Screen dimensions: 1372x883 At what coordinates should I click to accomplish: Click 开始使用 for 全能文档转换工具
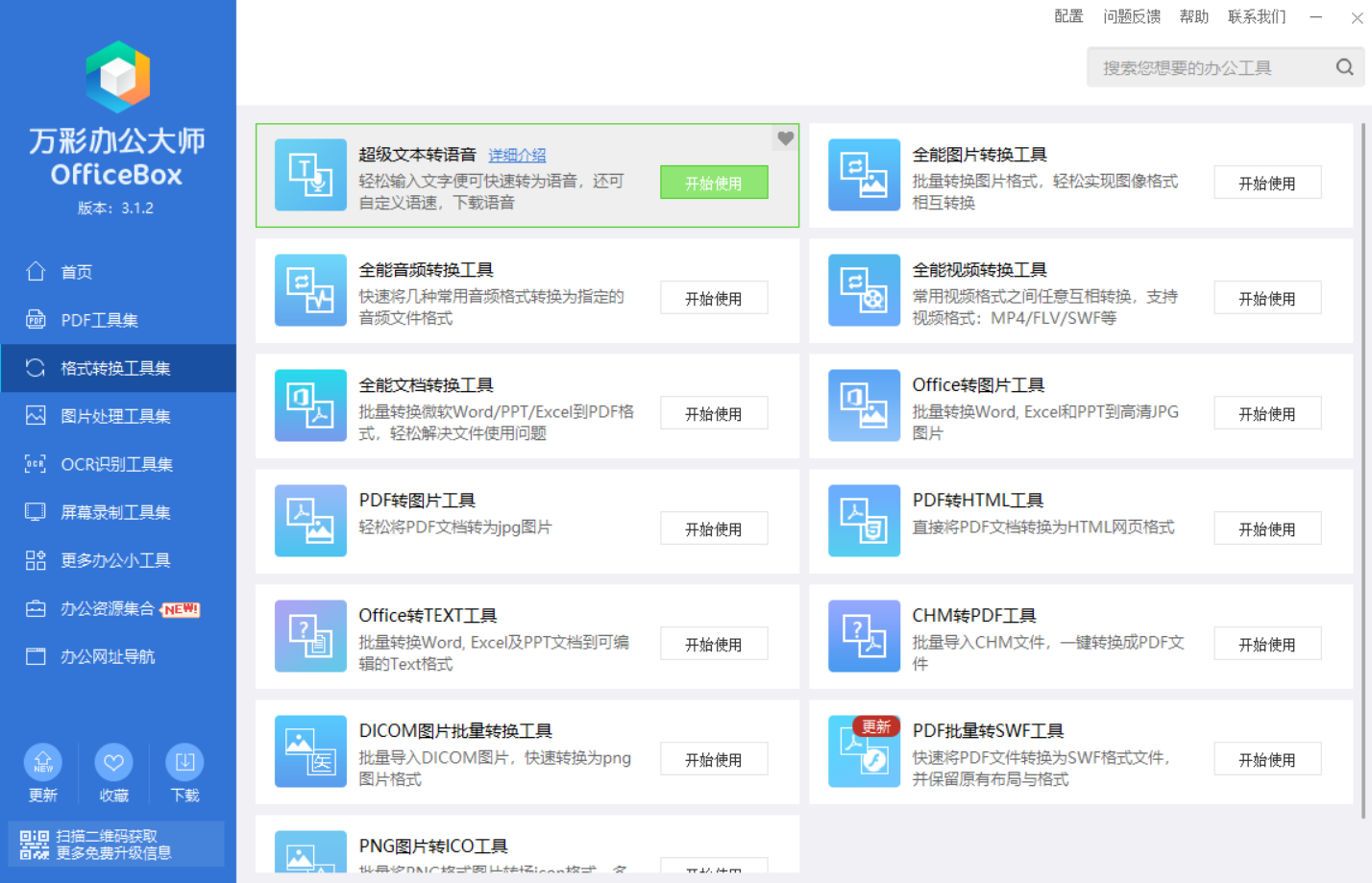click(714, 413)
